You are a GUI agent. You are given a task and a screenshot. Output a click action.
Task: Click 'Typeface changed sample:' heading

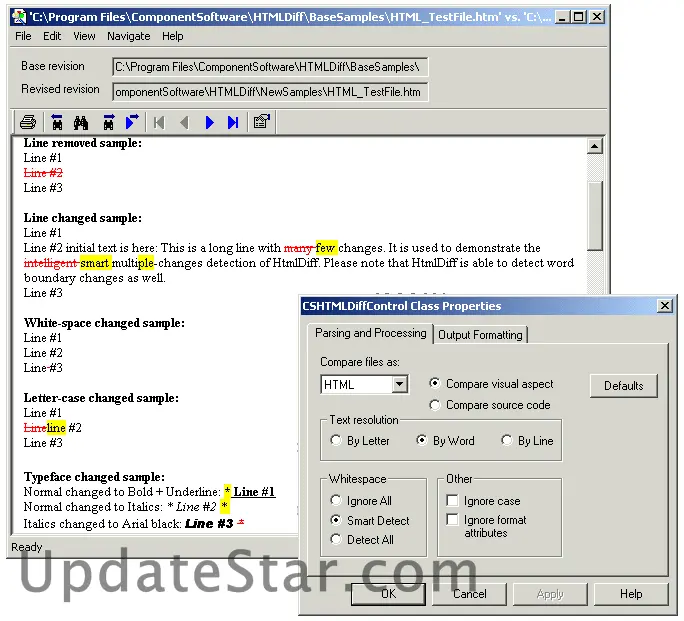(x=94, y=477)
